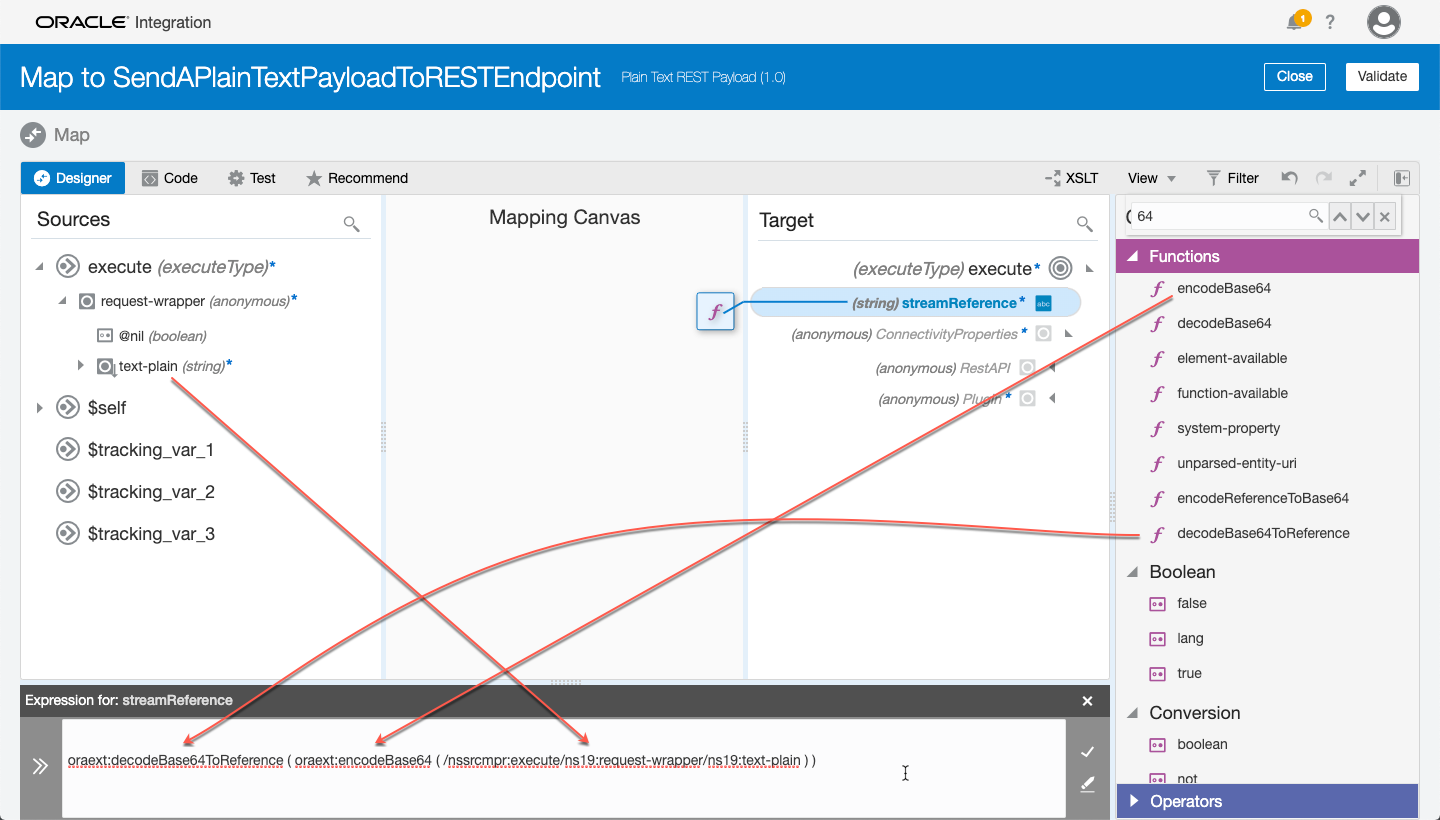
Task: Click the function icon on mapping canvas
Action: pyautogui.click(x=715, y=312)
